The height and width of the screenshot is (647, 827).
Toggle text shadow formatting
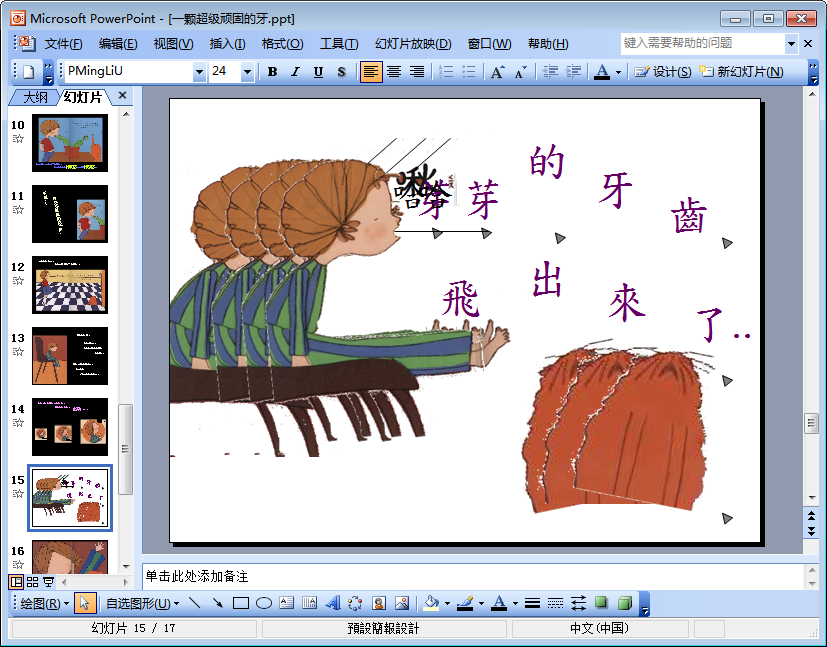click(341, 72)
